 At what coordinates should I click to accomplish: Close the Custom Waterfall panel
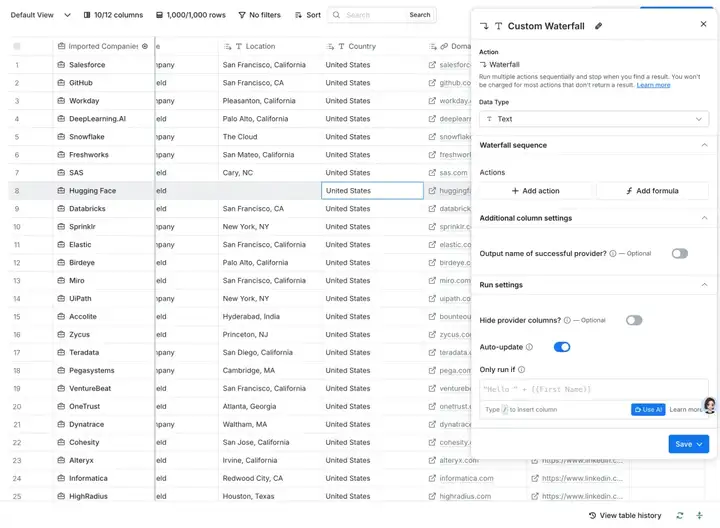click(x=703, y=24)
